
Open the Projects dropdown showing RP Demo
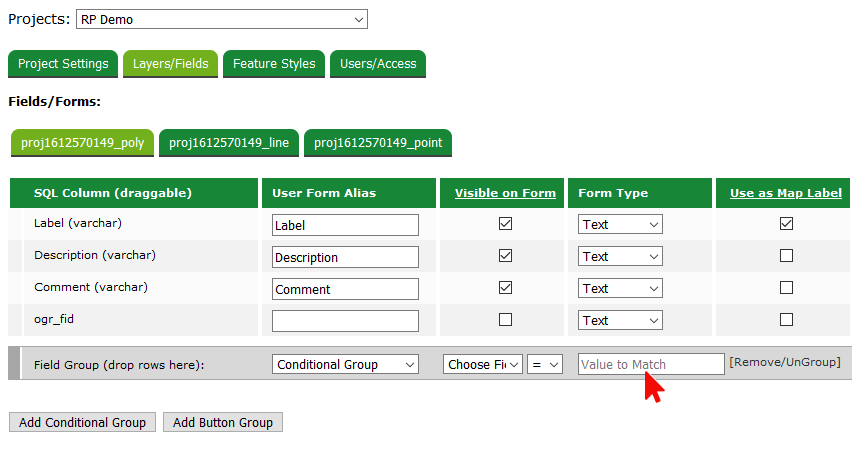[221, 19]
